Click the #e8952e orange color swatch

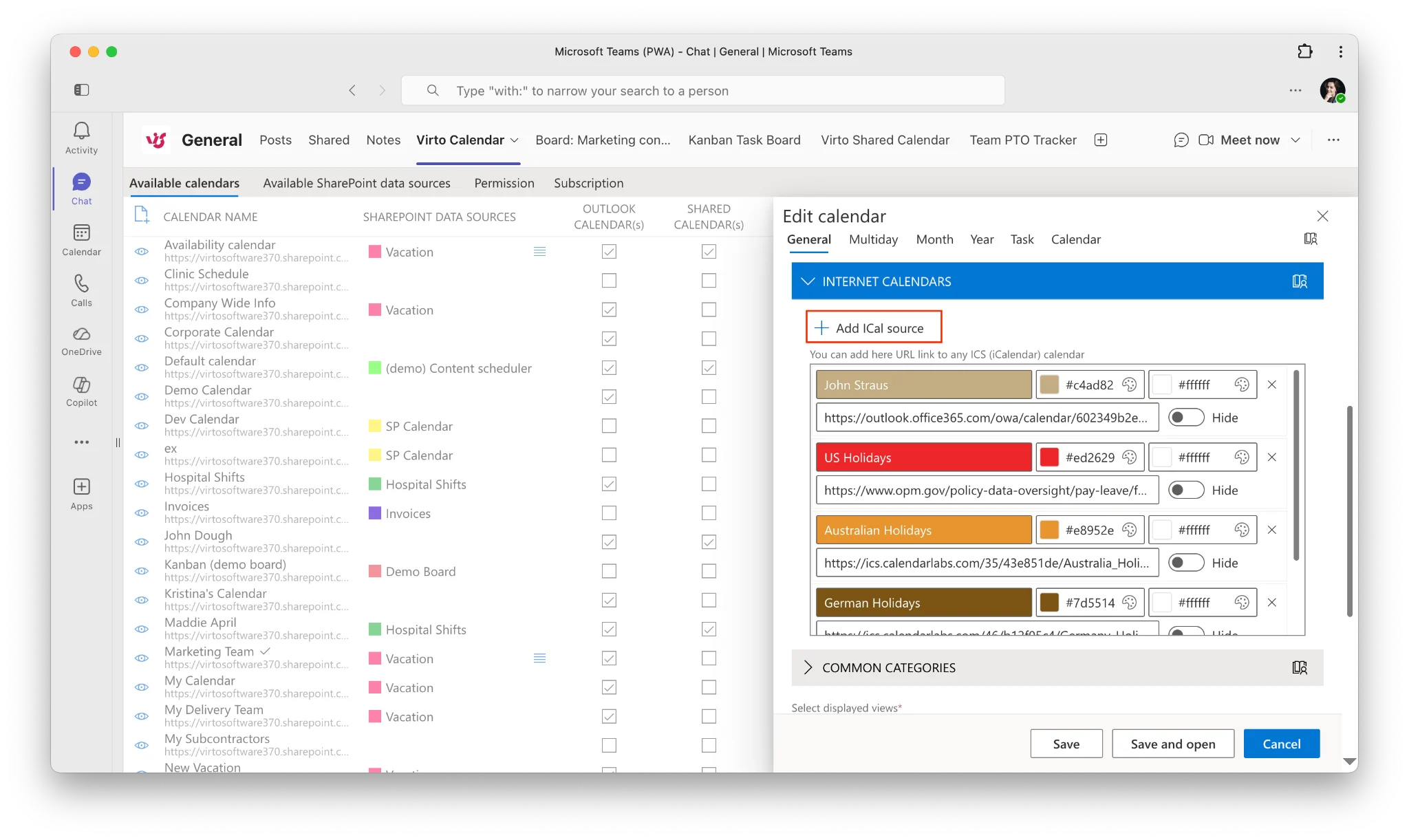click(1049, 530)
